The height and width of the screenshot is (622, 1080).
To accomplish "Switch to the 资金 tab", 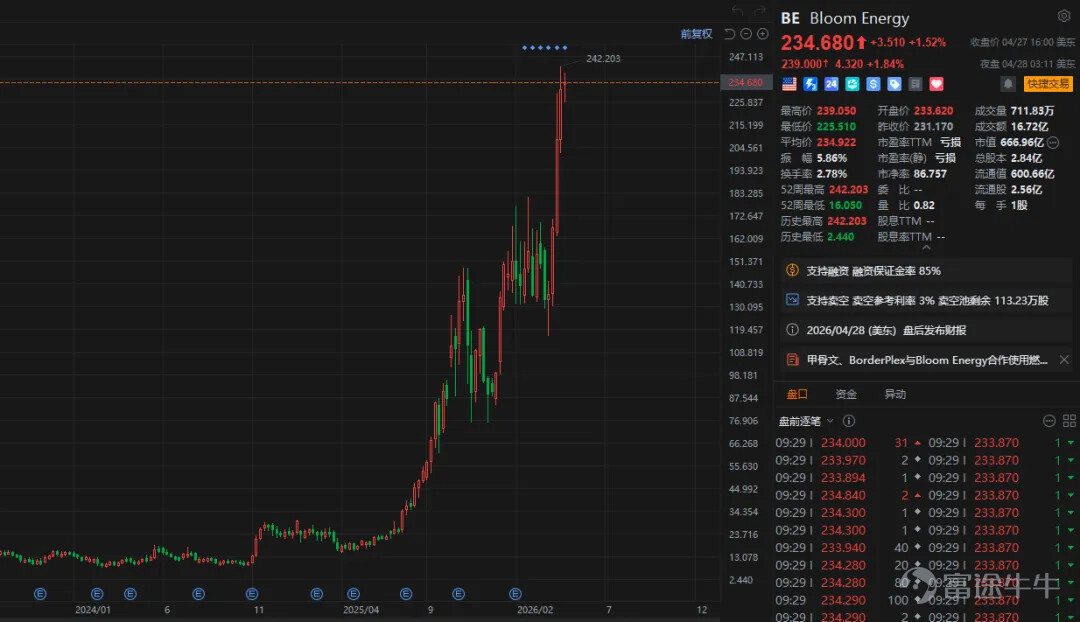I will (x=846, y=394).
